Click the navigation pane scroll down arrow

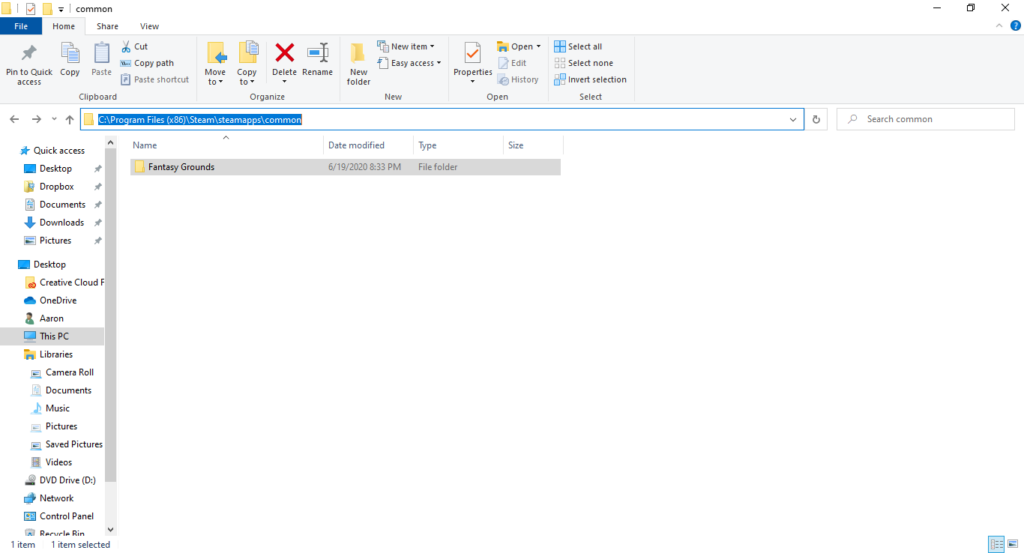(x=110, y=529)
